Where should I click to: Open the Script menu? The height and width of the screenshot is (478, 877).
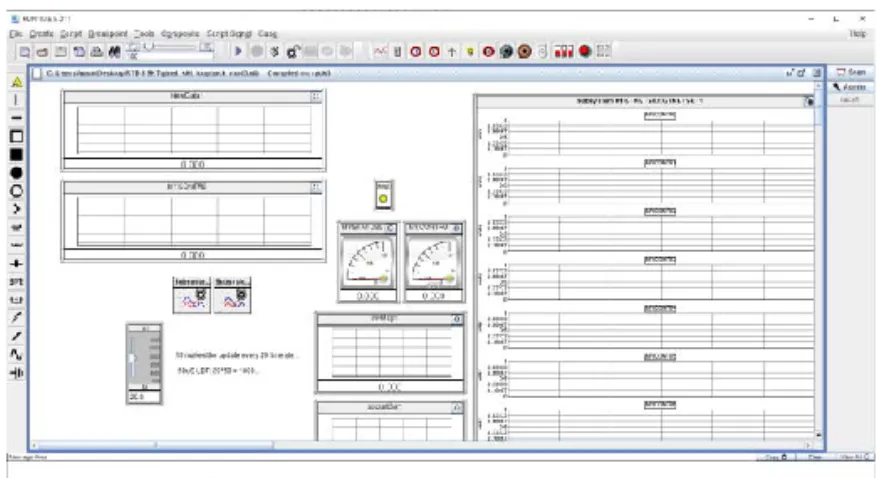pyautogui.click(x=71, y=34)
